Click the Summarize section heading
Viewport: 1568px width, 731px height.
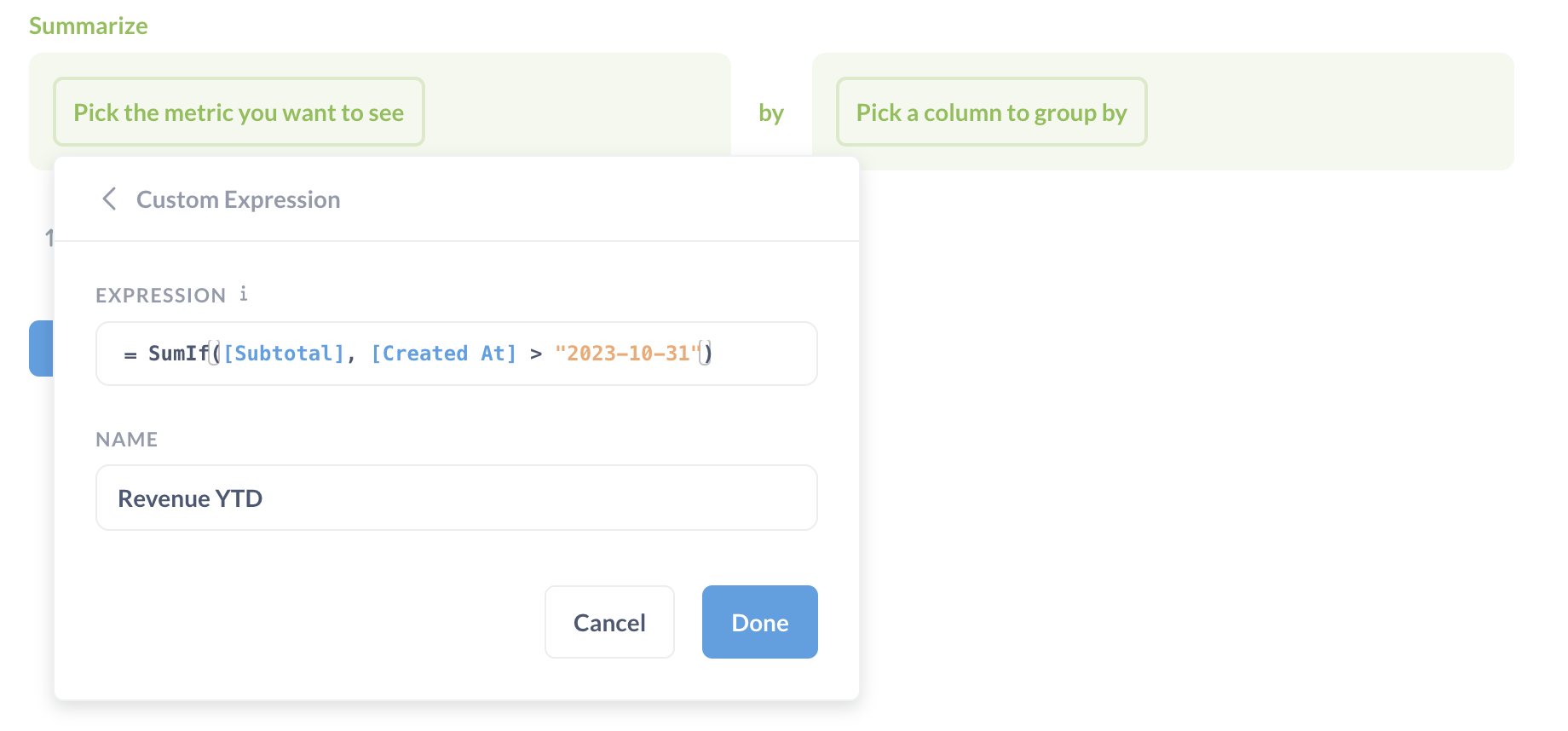[x=89, y=26]
